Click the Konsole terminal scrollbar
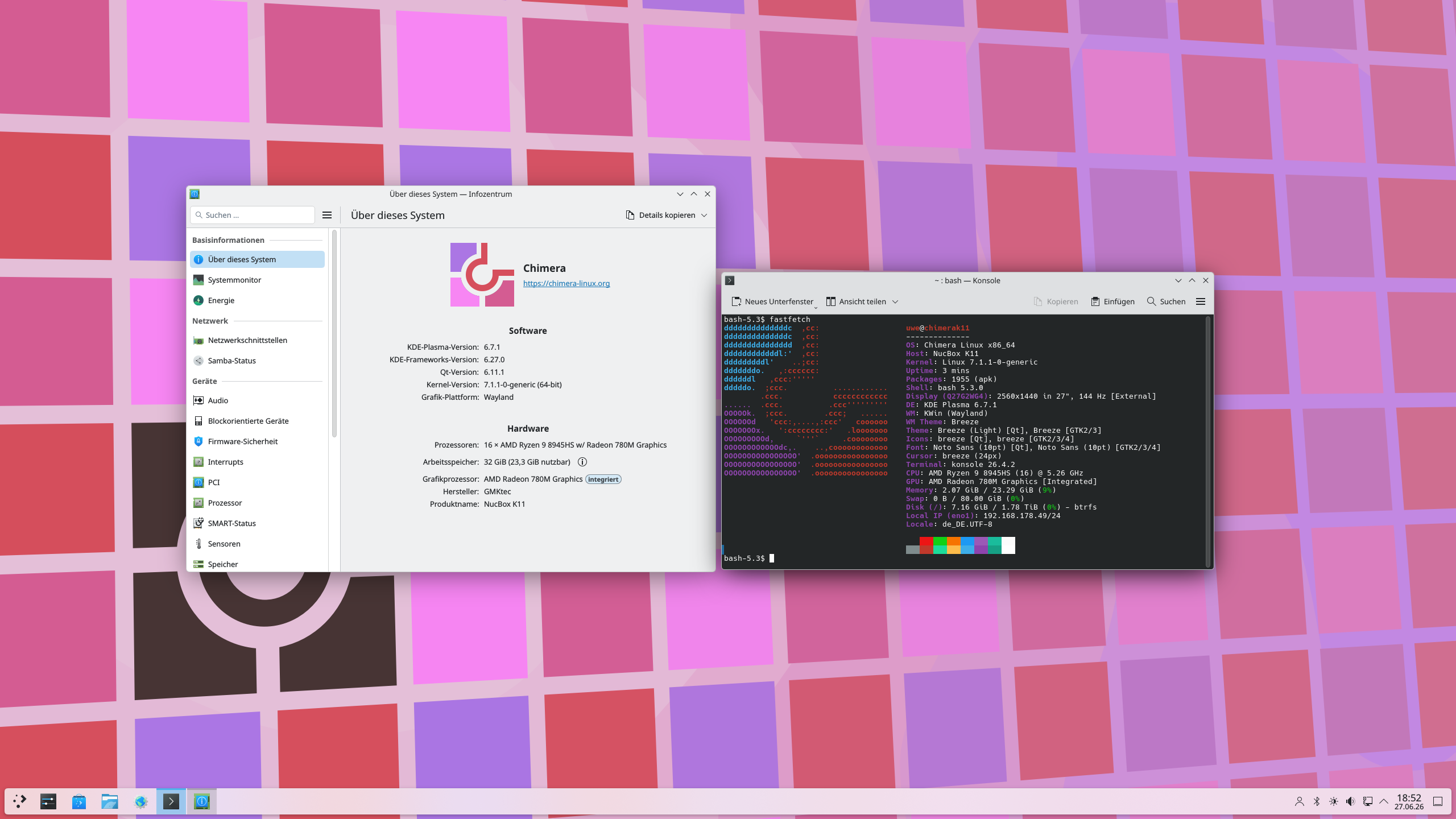This screenshot has height=819, width=1456. pos(1208,441)
